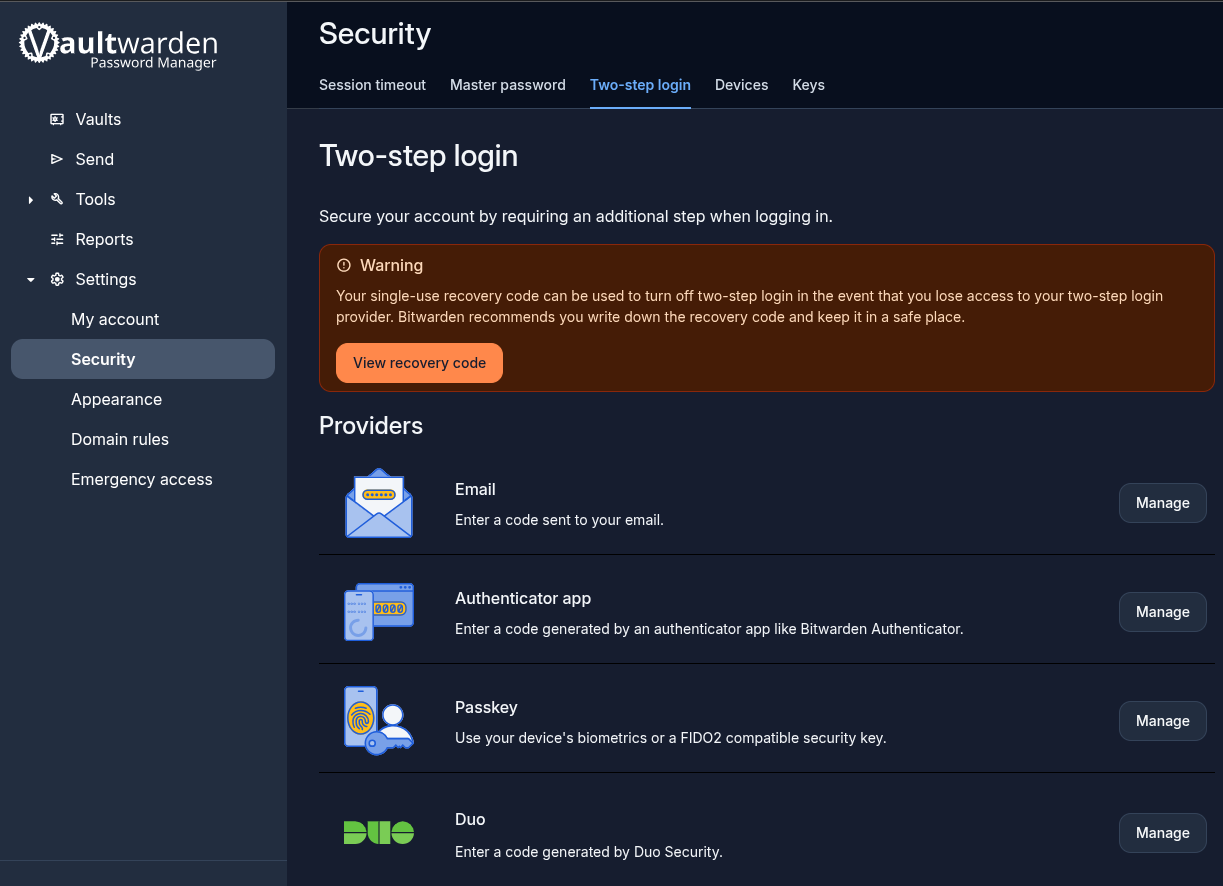Open the Devices tab

[742, 85]
